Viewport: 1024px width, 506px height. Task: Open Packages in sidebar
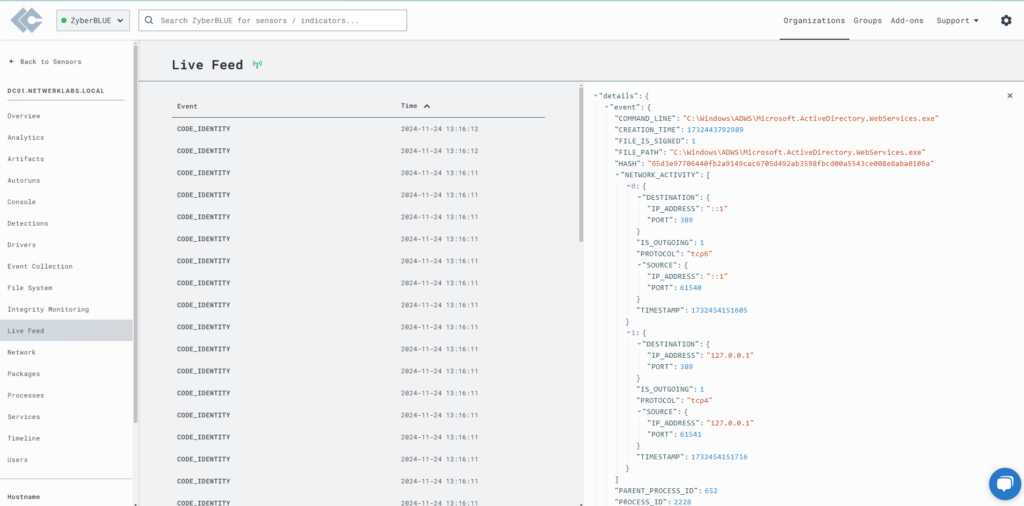tap(24, 374)
